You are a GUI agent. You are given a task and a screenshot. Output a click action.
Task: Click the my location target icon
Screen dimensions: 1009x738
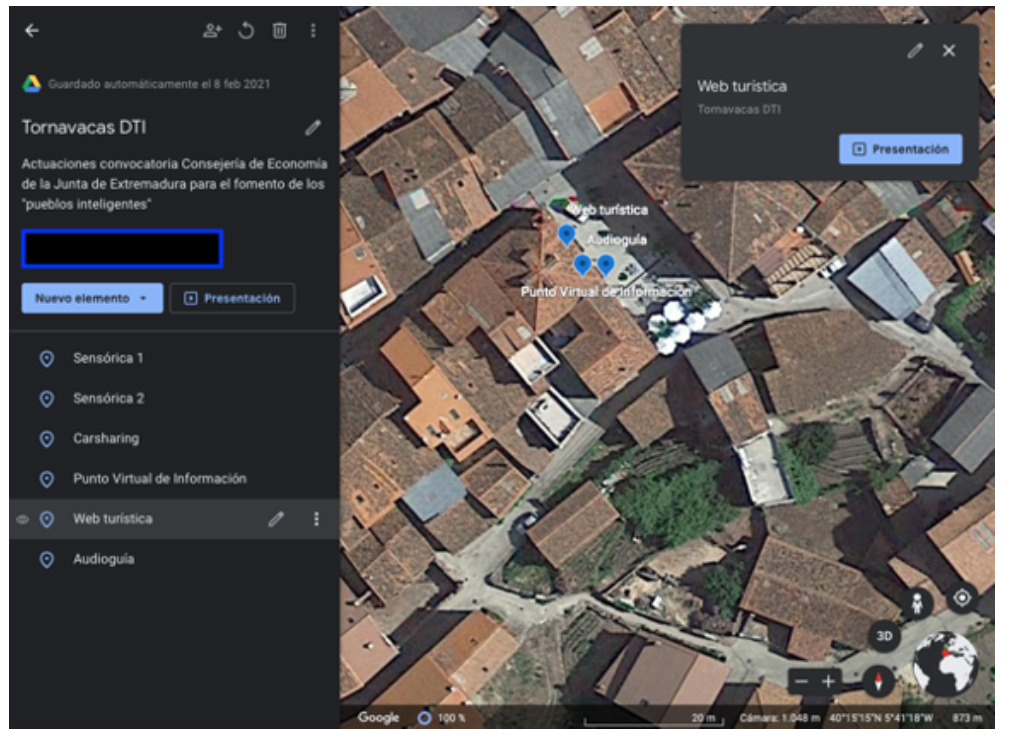(962, 598)
